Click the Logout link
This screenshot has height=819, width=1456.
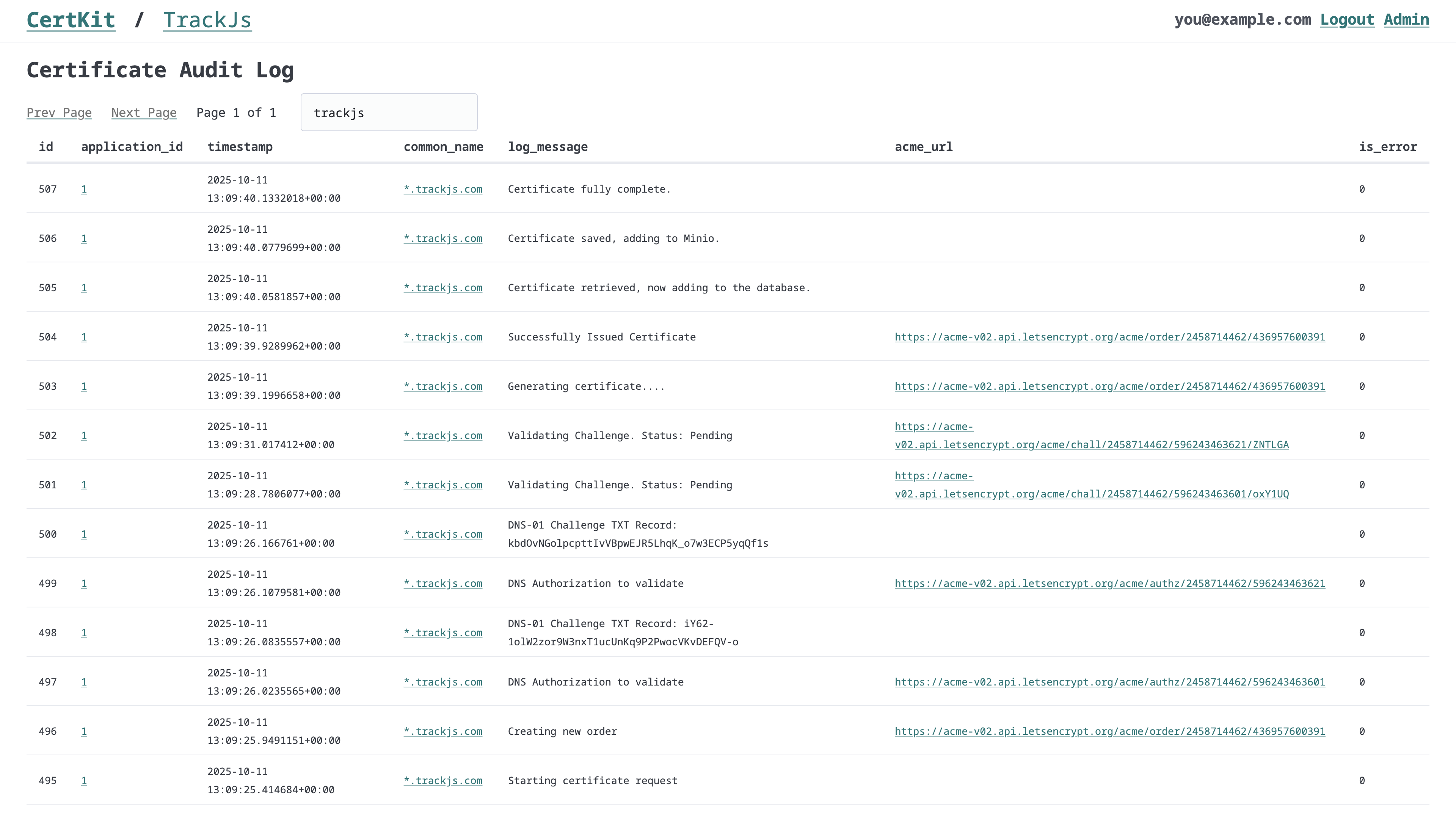point(1346,20)
